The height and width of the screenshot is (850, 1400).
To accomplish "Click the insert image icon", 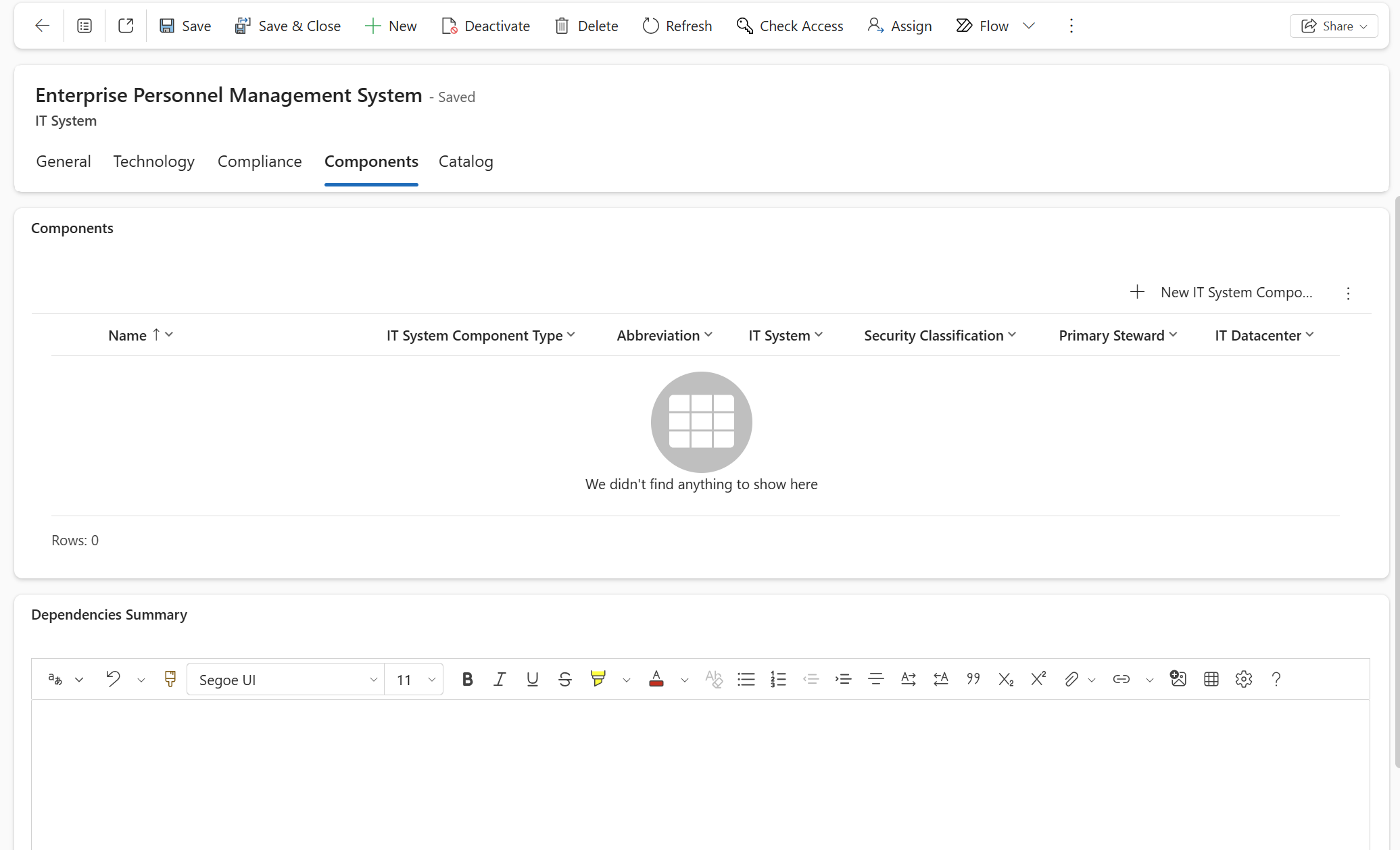I will pyautogui.click(x=1178, y=679).
